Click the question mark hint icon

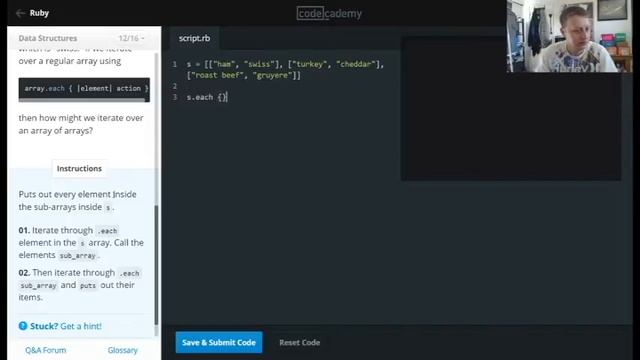[x=23, y=326]
